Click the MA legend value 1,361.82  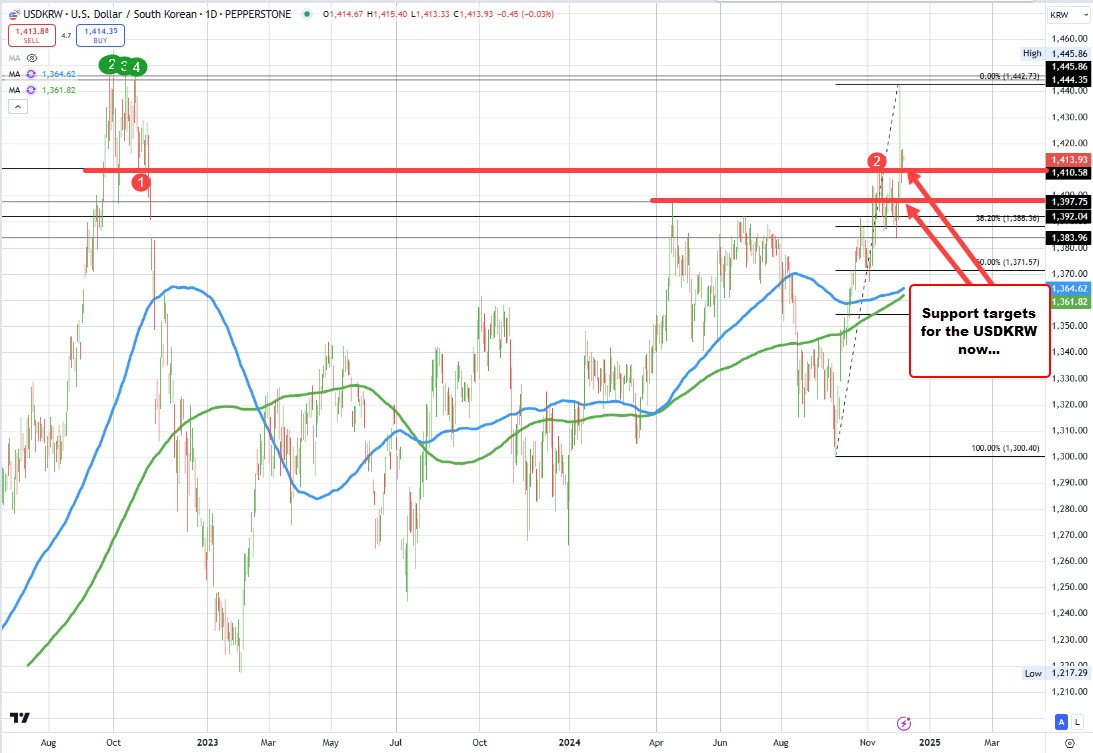pos(59,90)
